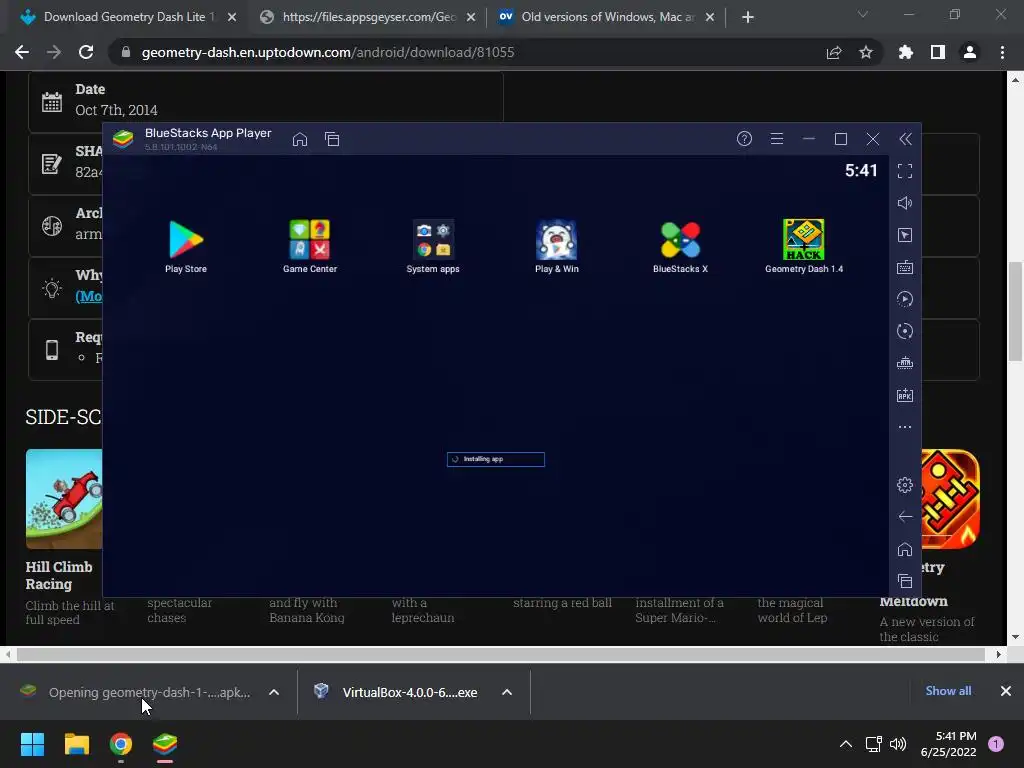Open the Chrome profile avatar
This screenshot has width=1024, height=768.
tap(970, 52)
